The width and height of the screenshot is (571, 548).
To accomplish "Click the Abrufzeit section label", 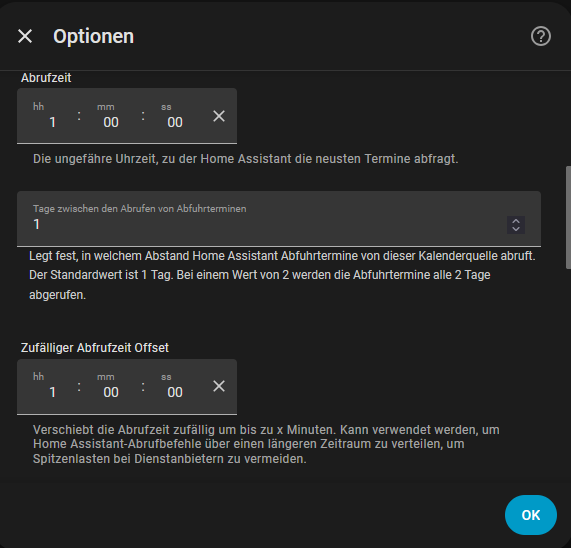I will click(46, 78).
